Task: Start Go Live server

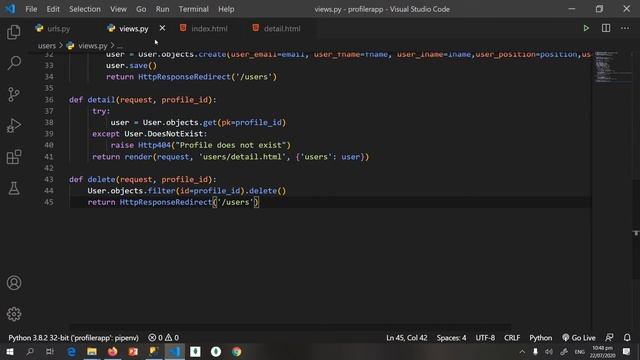Action: click(579, 338)
